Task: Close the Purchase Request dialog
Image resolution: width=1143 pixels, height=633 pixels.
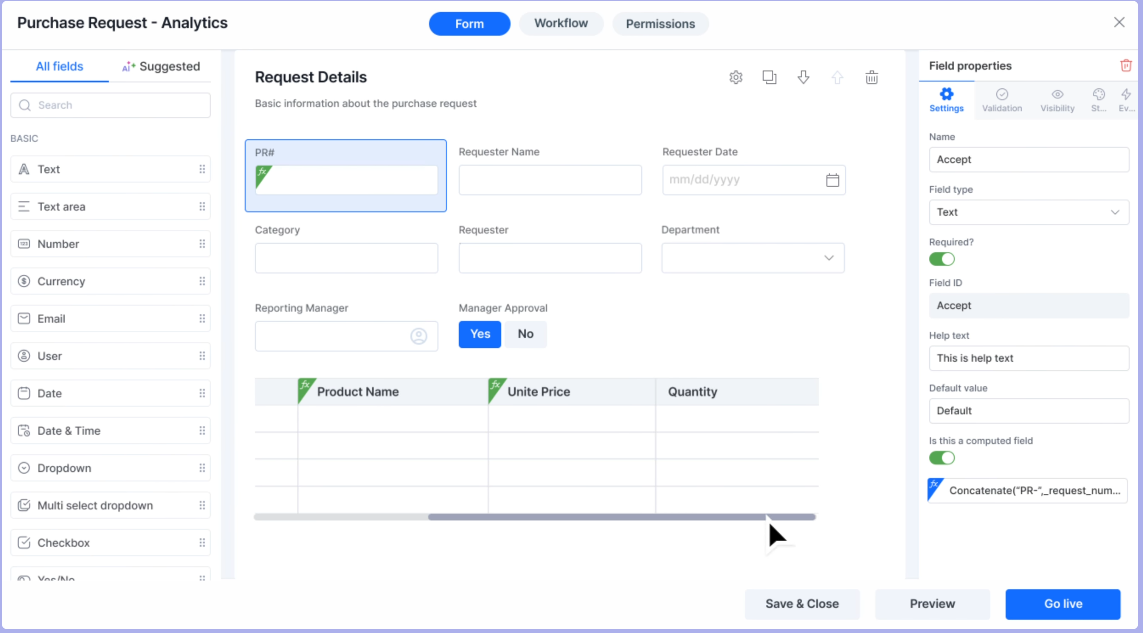Action: [x=1119, y=23]
